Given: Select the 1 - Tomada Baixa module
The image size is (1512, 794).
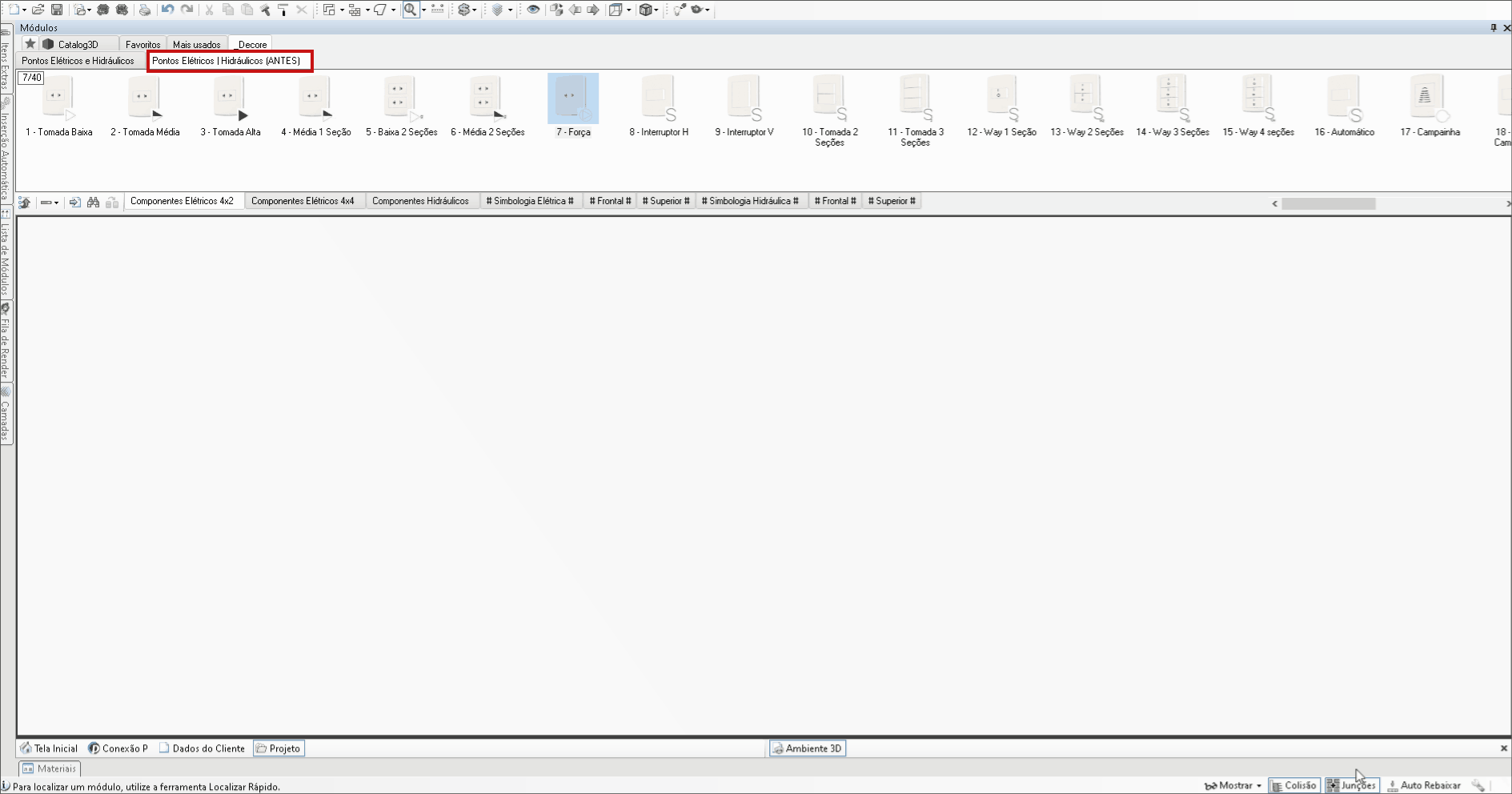Looking at the screenshot, I should point(58,107).
